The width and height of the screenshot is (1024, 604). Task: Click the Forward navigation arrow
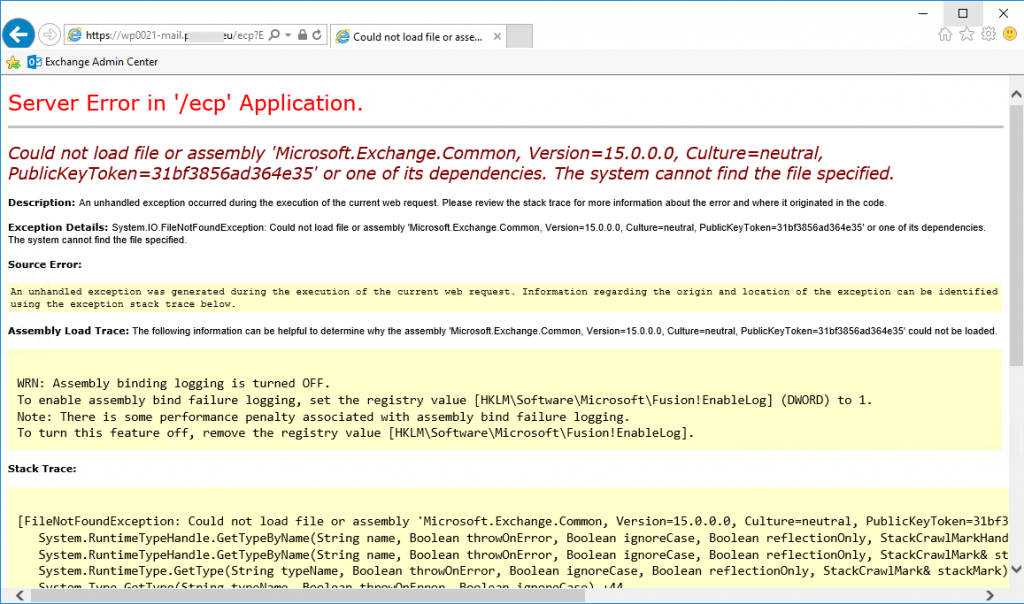pos(49,33)
